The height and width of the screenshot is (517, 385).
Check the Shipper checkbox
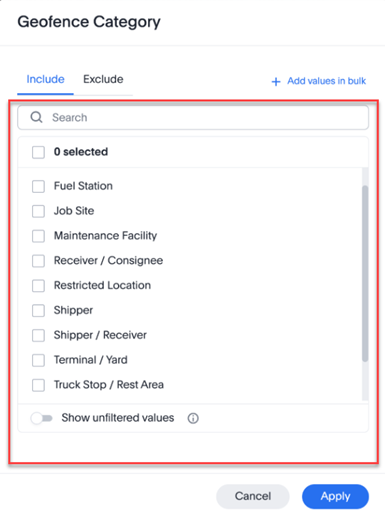38,310
